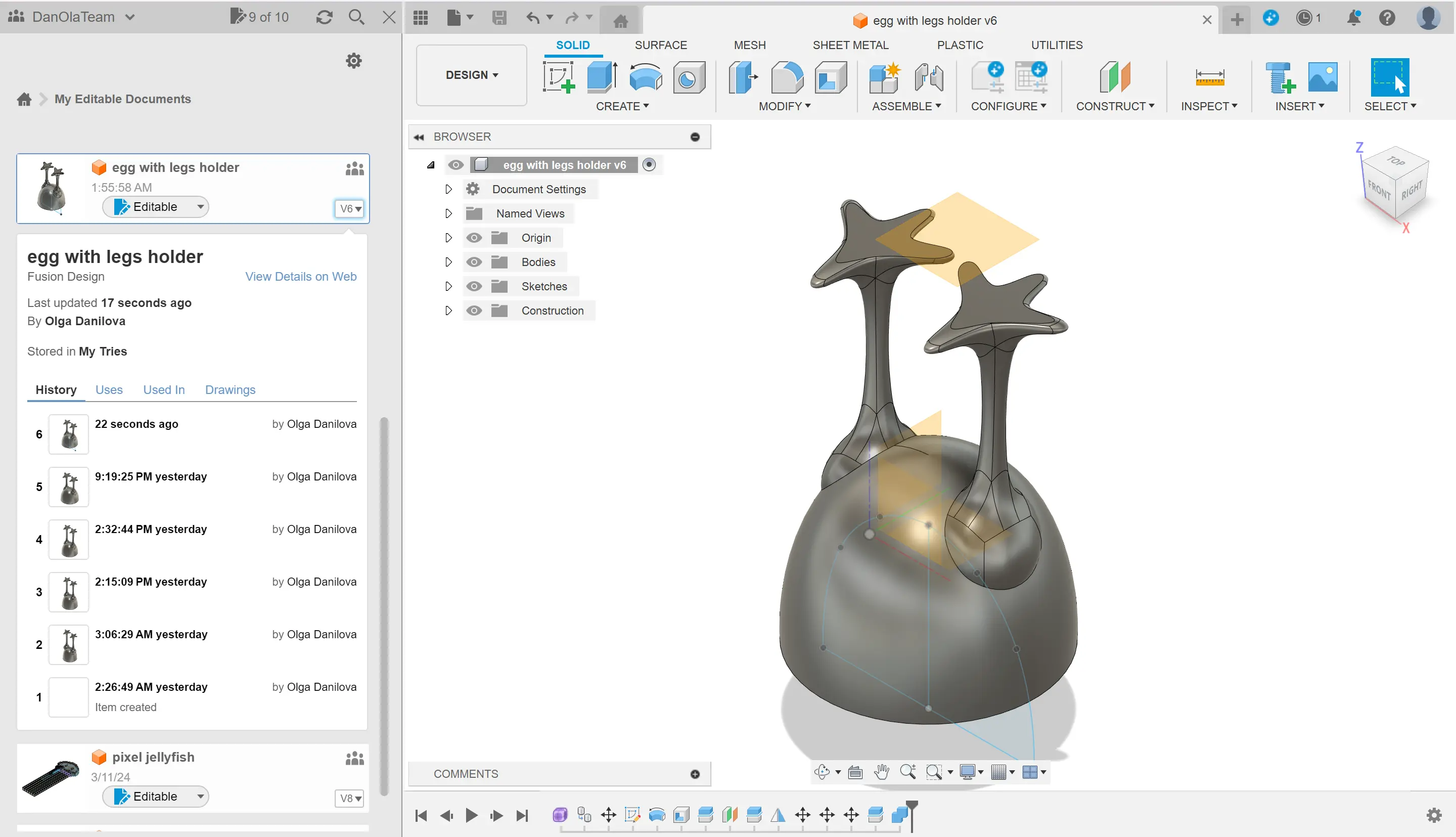Click the Create Sketch tool icon

559,77
